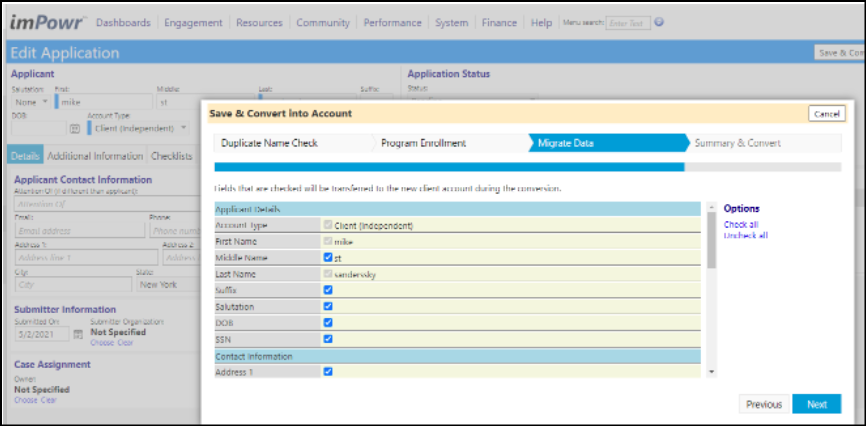Click the Next button
Viewport: 866px width, 426px height.
coord(816,404)
